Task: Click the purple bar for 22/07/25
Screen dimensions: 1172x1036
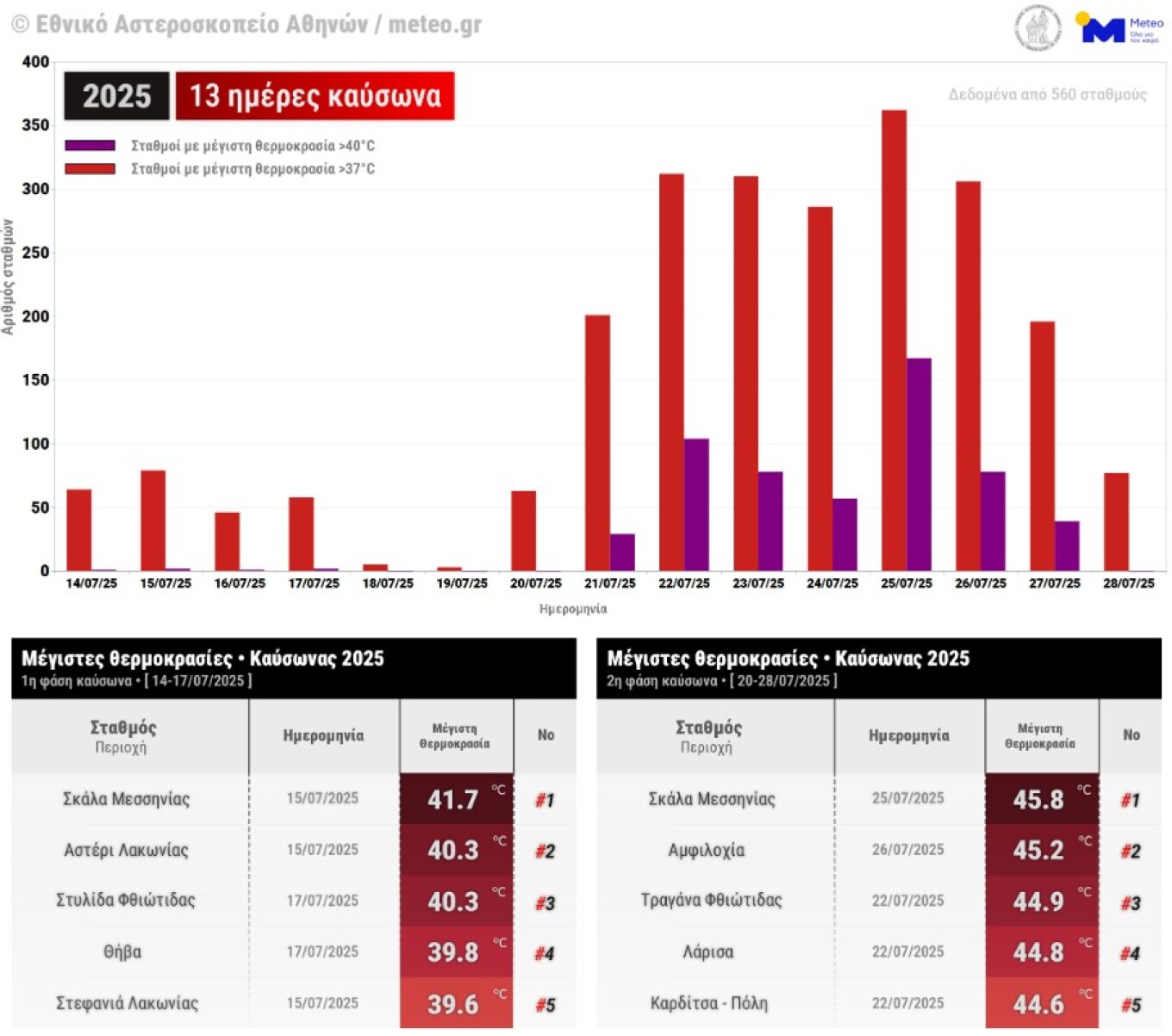Action: click(696, 505)
